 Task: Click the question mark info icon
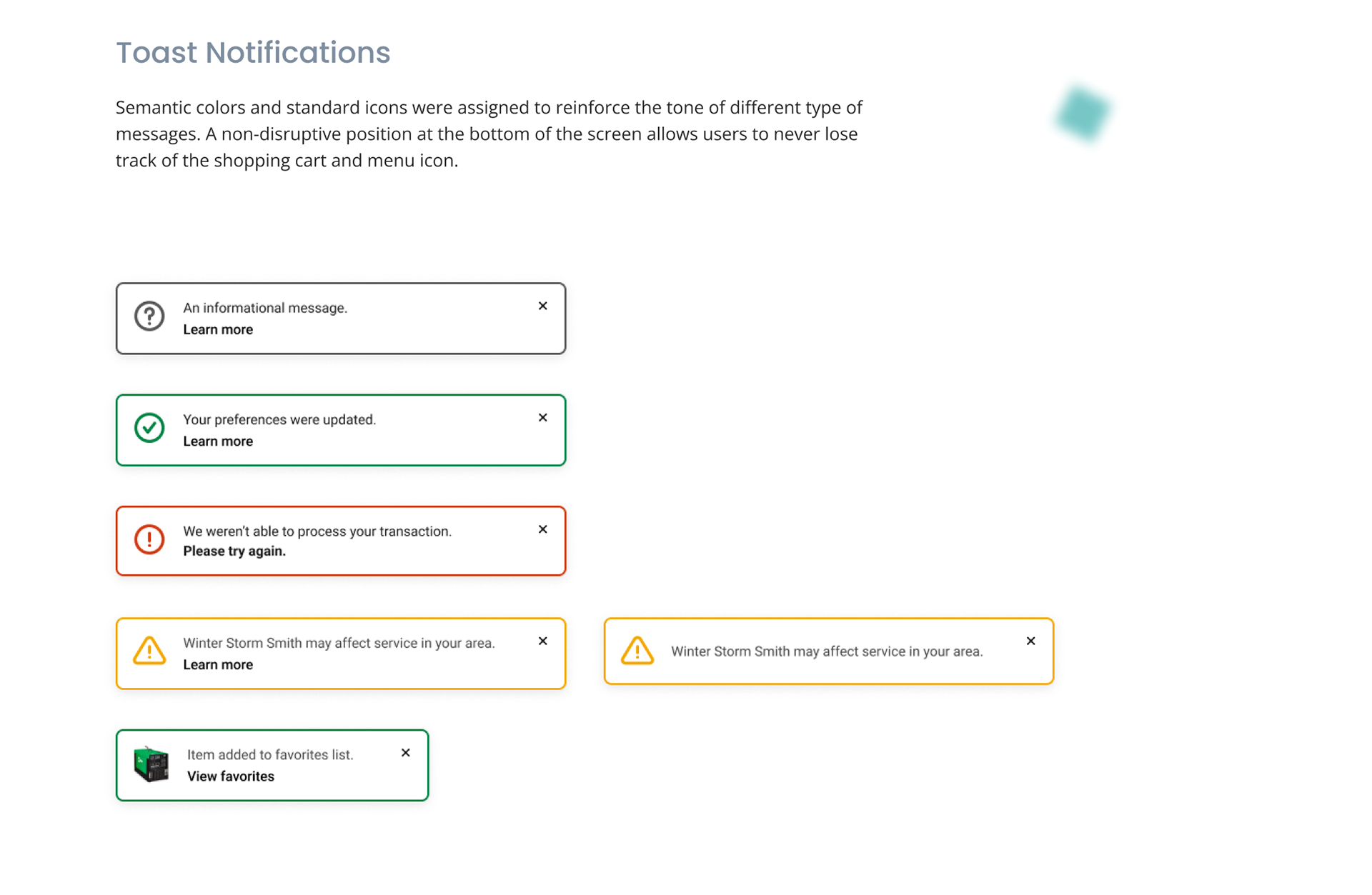point(149,316)
